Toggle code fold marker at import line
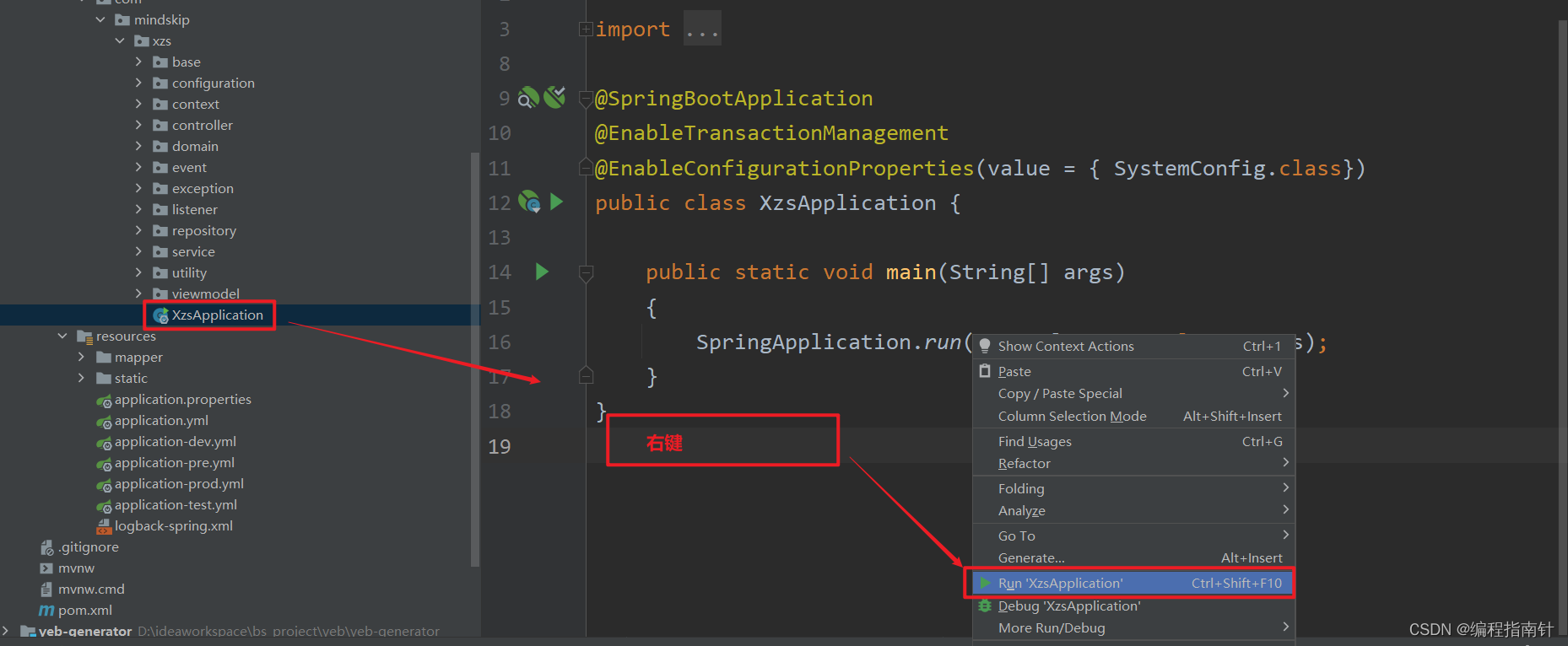 [586, 30]
